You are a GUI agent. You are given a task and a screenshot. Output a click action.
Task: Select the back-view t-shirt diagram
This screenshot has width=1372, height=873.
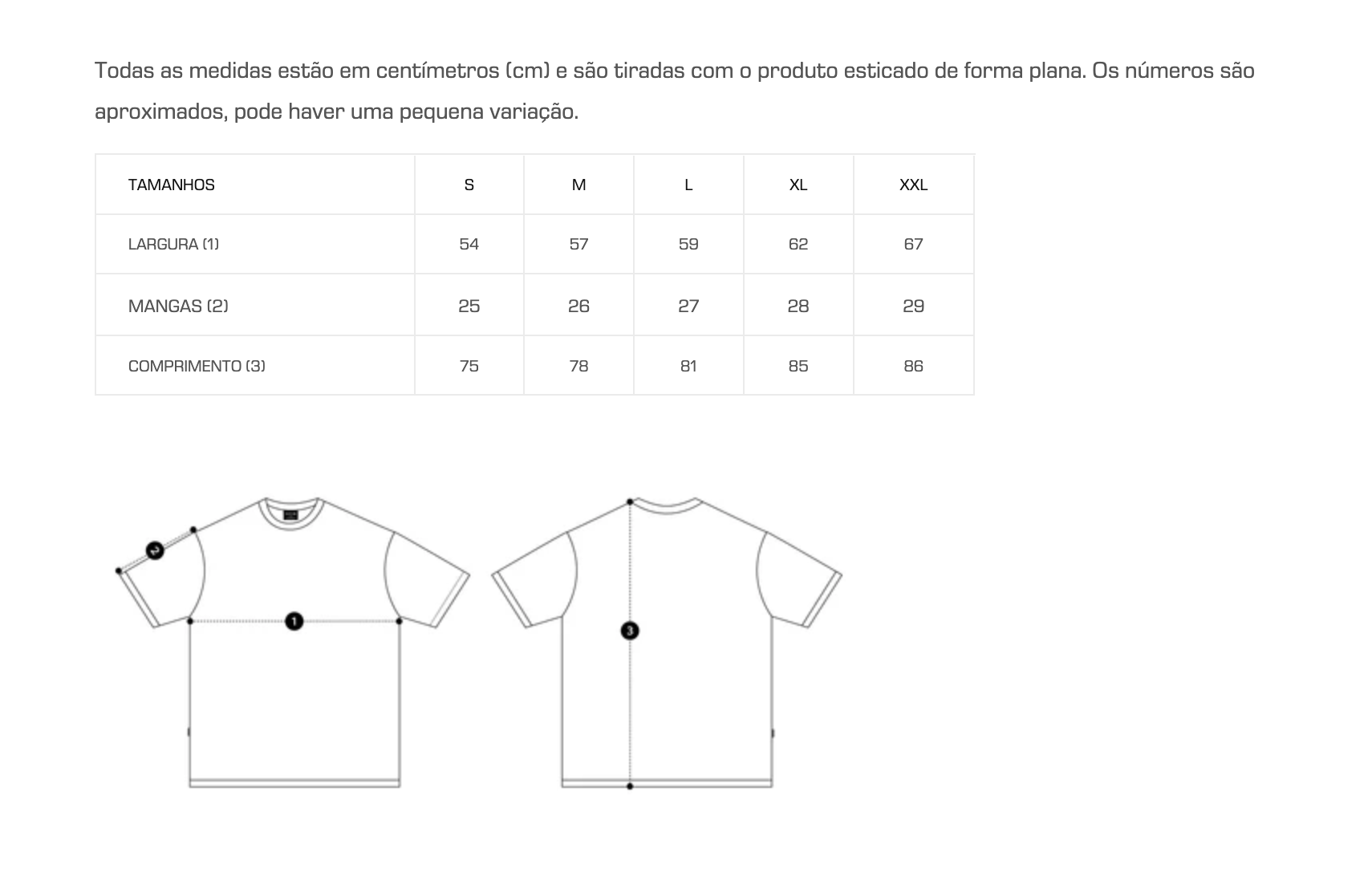pyautogui.click(x=667, y=642)
